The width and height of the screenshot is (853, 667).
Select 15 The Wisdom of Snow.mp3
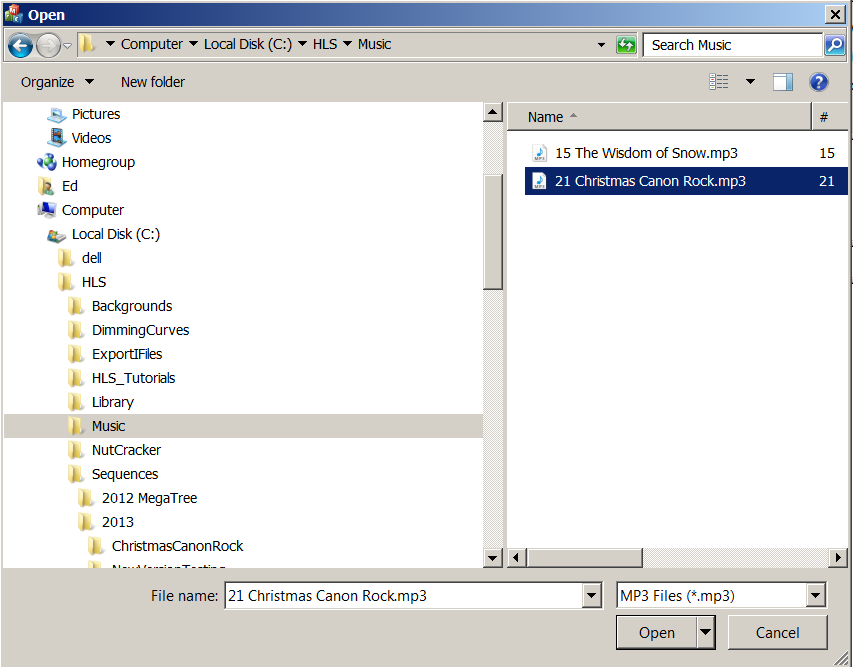pos(646,153)
